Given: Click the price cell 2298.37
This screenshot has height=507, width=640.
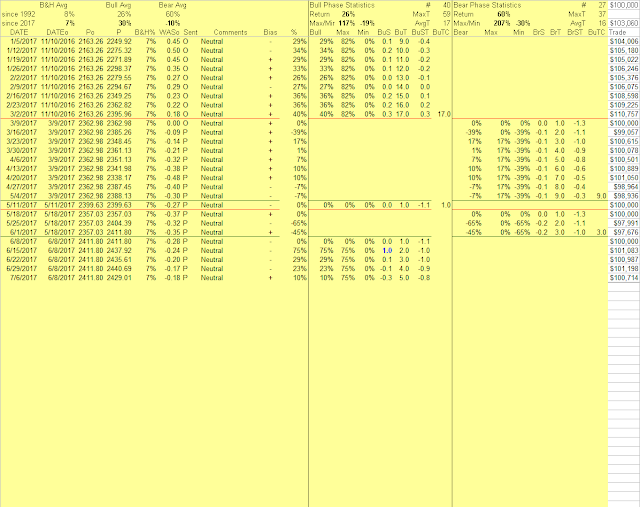Looking at the screenshot, I should pyautogui.click(x=119, y=69).
